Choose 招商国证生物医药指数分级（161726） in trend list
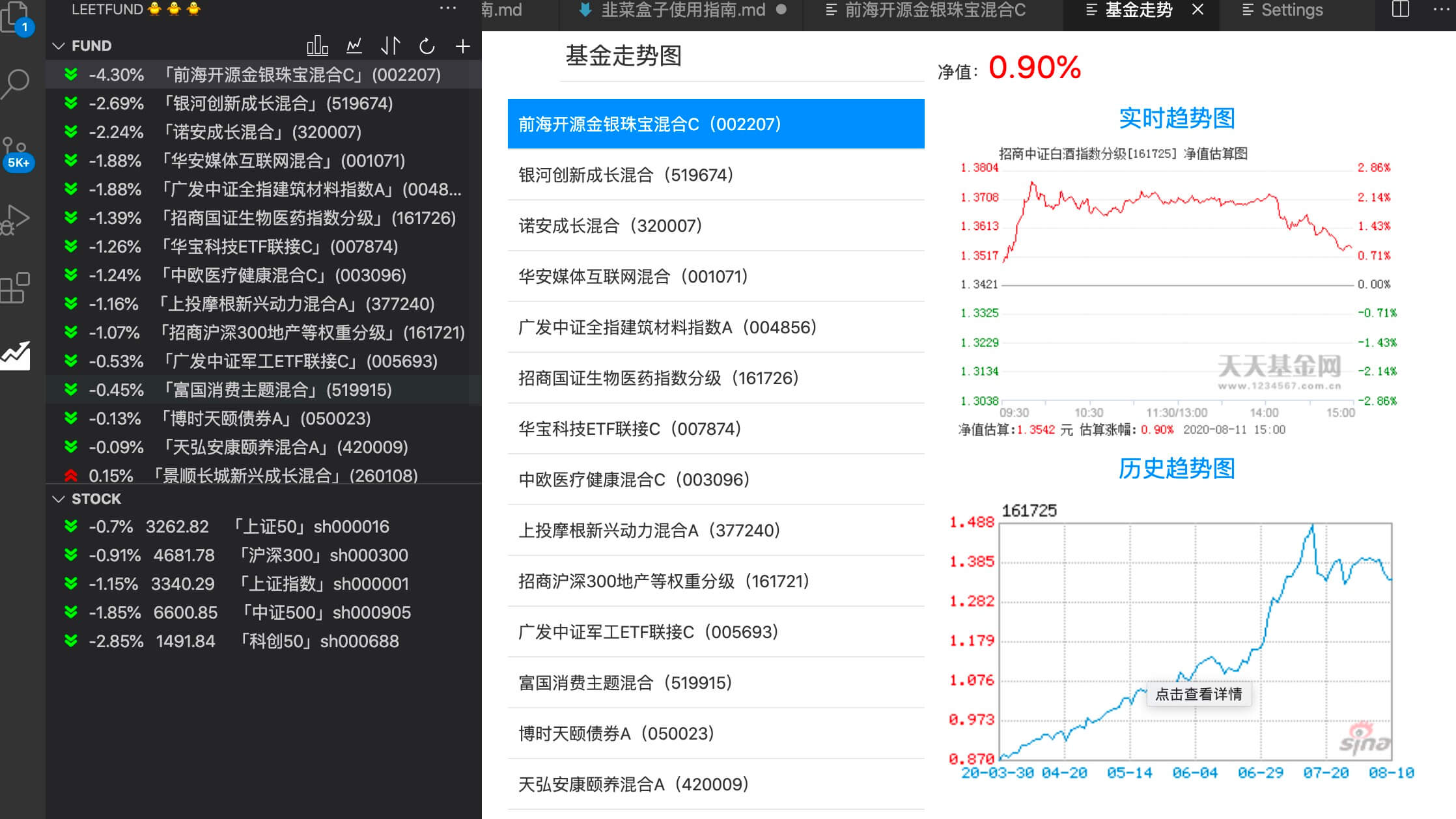This screenshot has width=1456, height=819. click(716, 378)
